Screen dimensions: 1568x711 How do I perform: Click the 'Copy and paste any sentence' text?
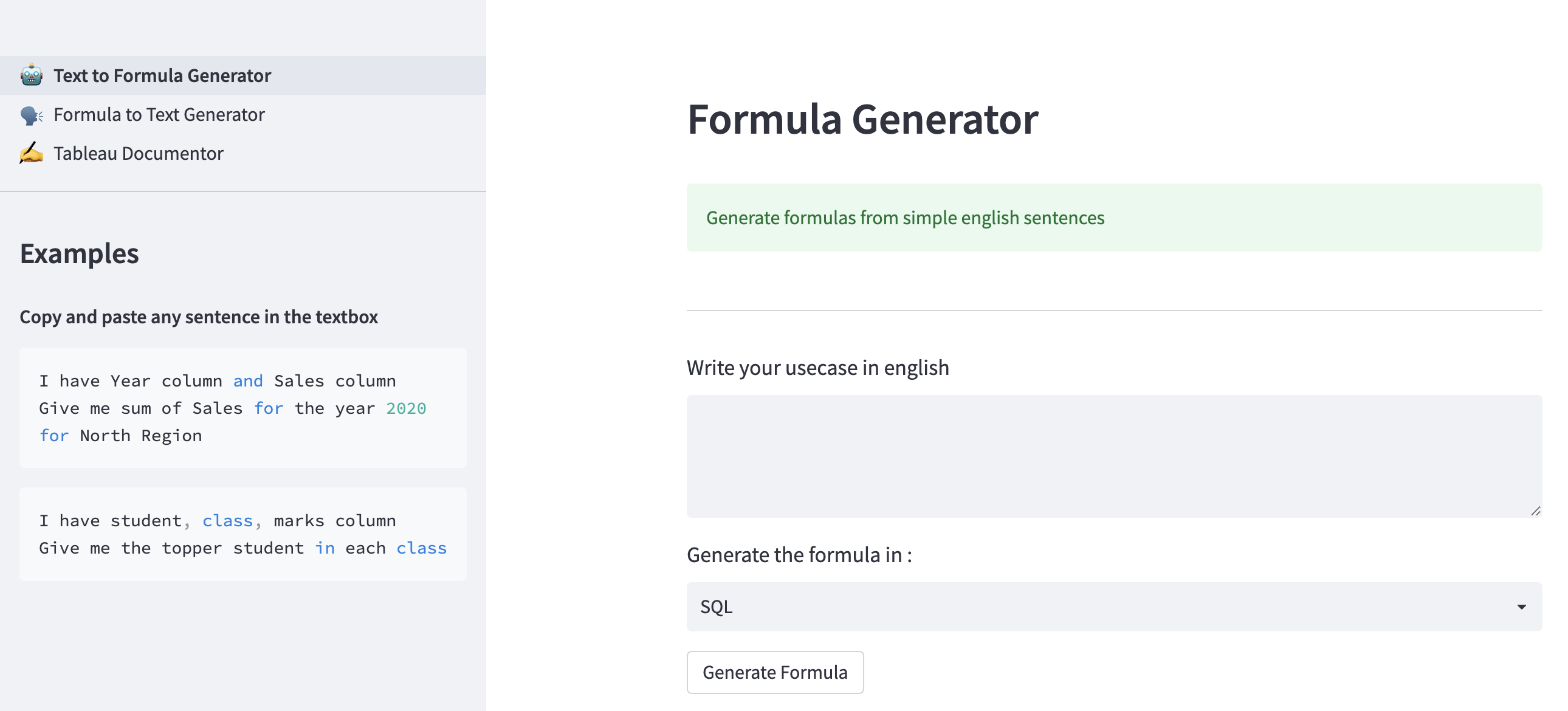pyautogui.click(x=199, y=317)
